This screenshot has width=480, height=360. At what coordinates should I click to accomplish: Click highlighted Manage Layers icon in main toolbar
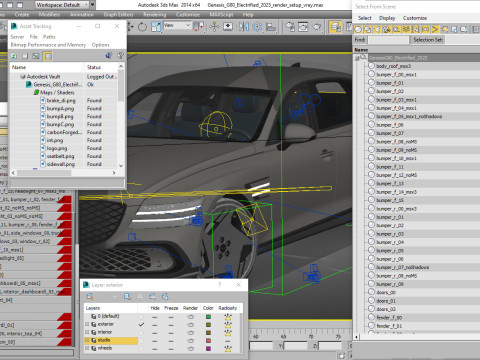tap(335, 27)
